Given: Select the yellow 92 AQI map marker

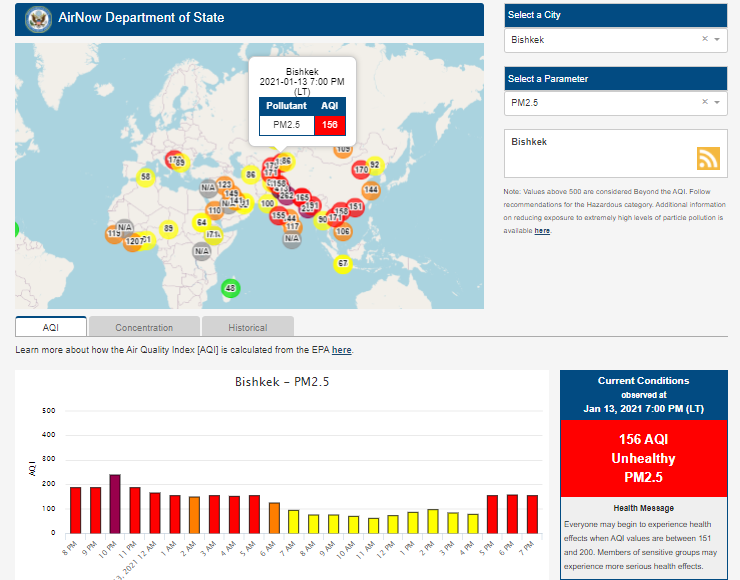Looking at the screenshot, I should point(375,165).
